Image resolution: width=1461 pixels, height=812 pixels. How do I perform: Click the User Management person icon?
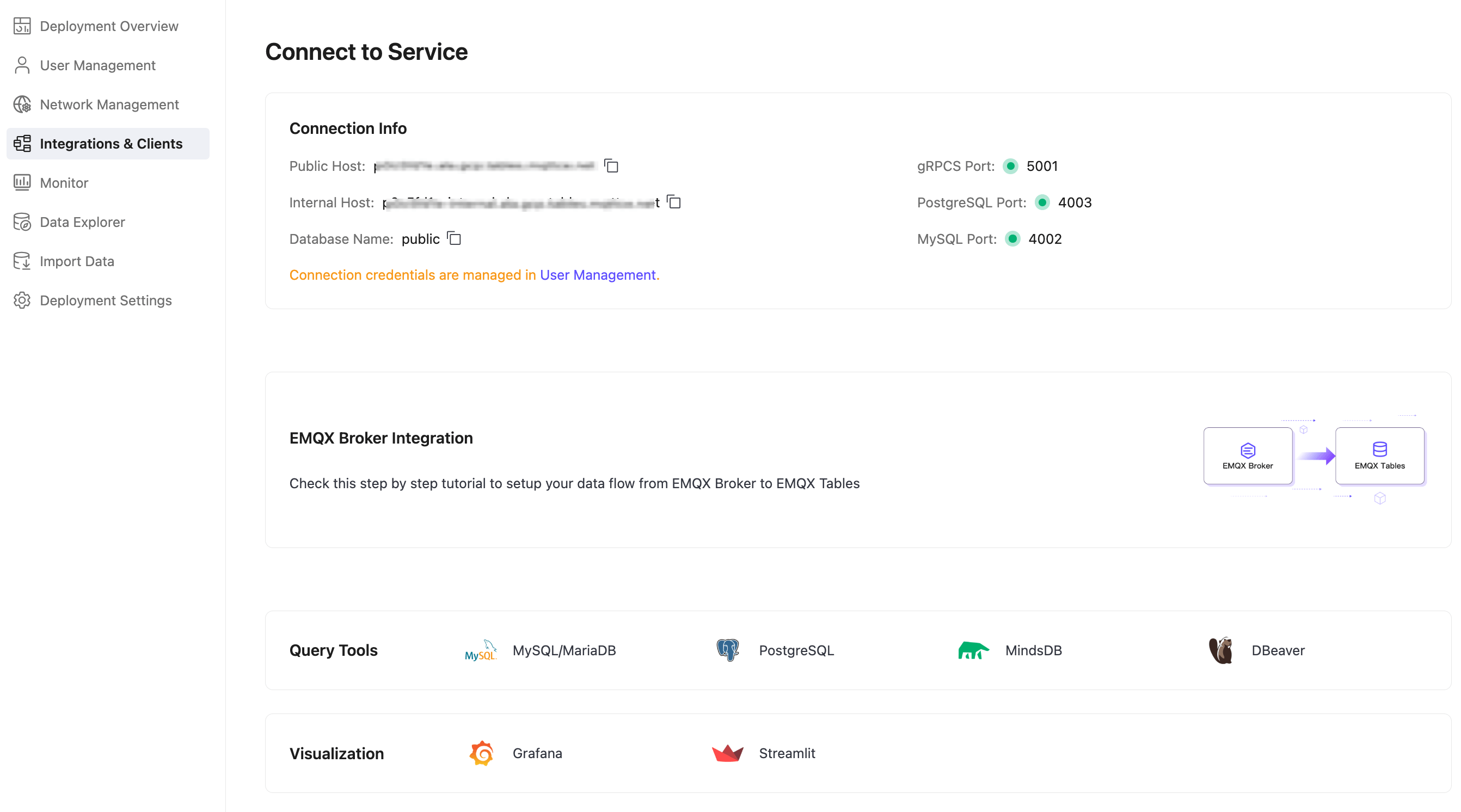[x=22, y=65]
